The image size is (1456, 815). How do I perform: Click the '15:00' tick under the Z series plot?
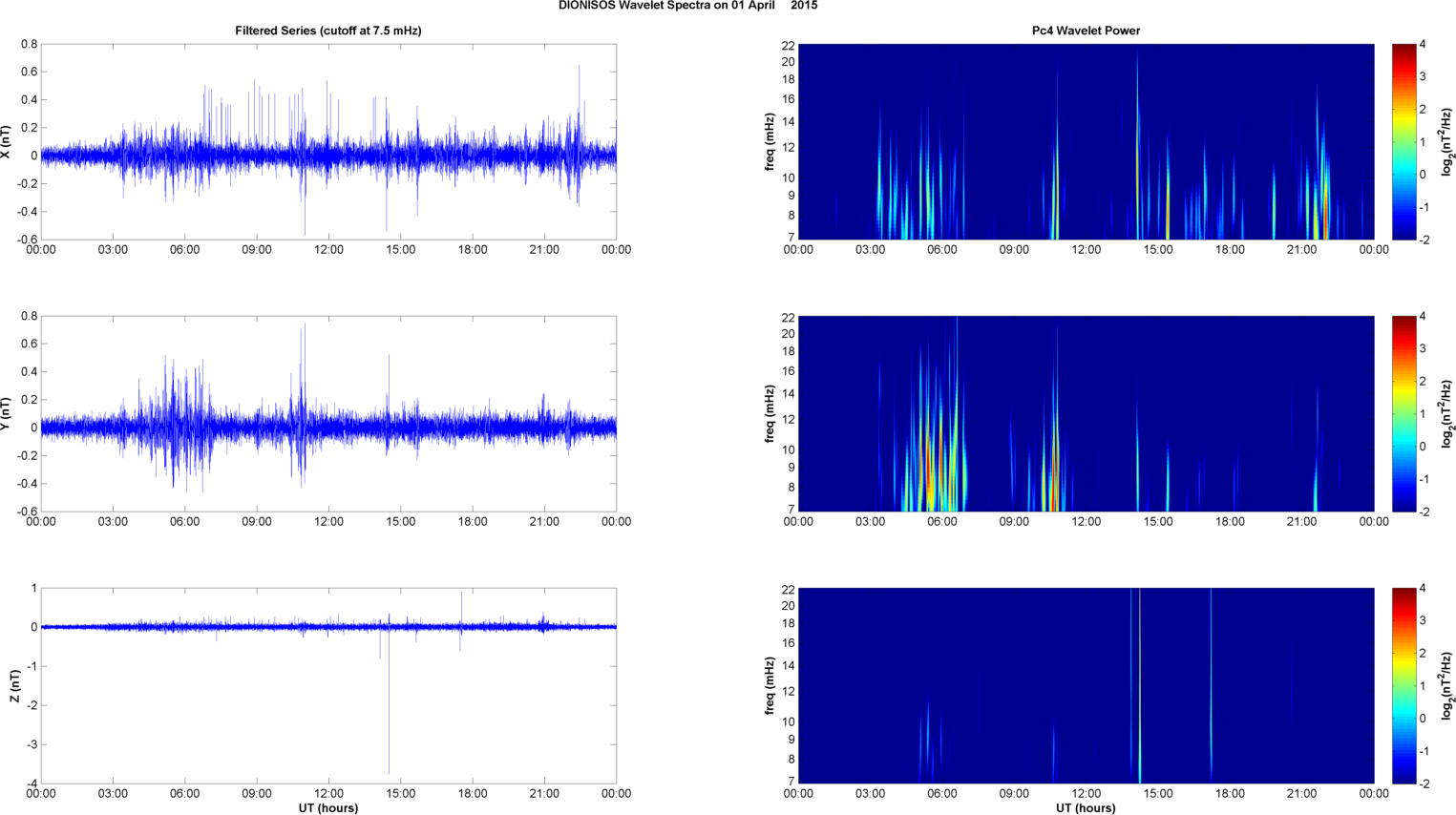(401, 794)
